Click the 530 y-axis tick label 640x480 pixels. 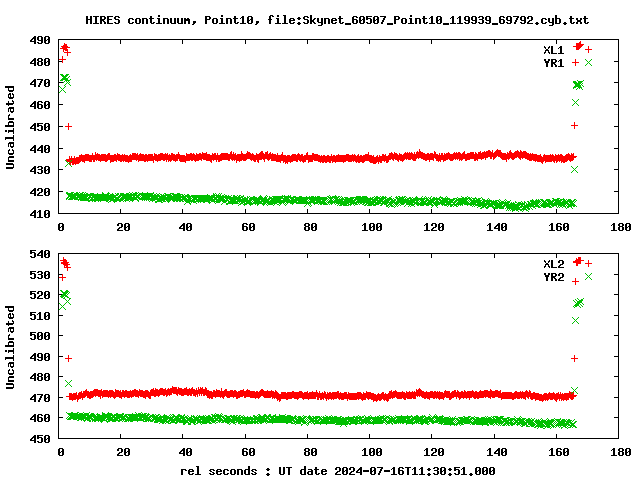point(40,275)
